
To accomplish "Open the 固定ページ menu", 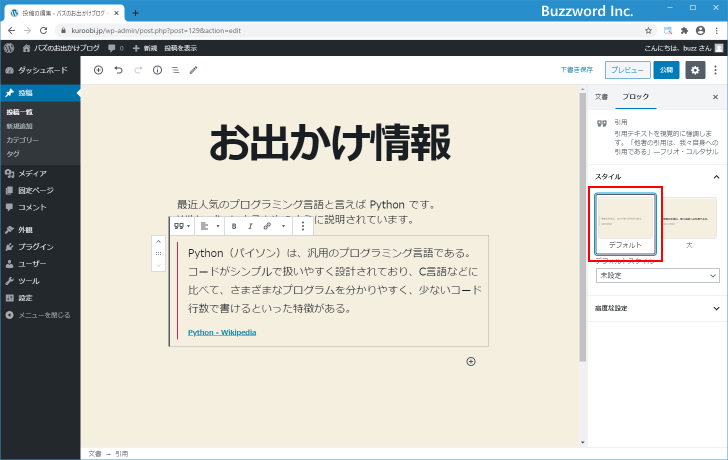I will [40, 190].
